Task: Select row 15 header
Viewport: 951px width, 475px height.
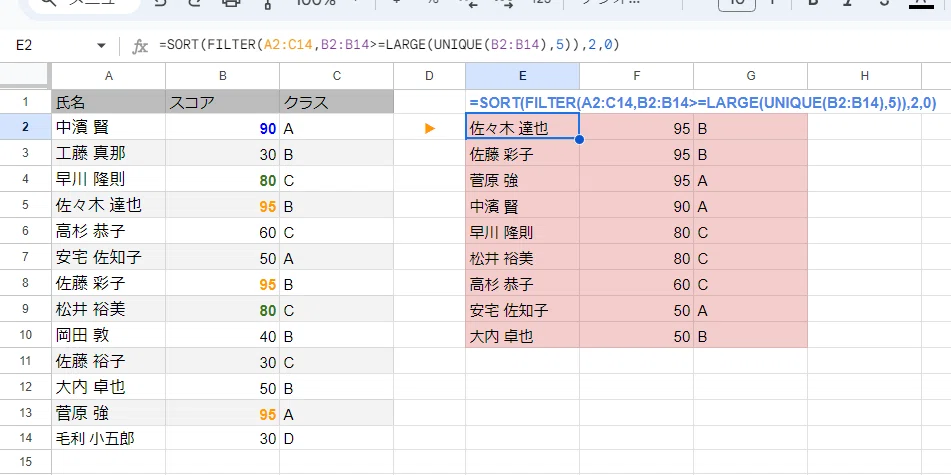Action: [x=25, y=462]
